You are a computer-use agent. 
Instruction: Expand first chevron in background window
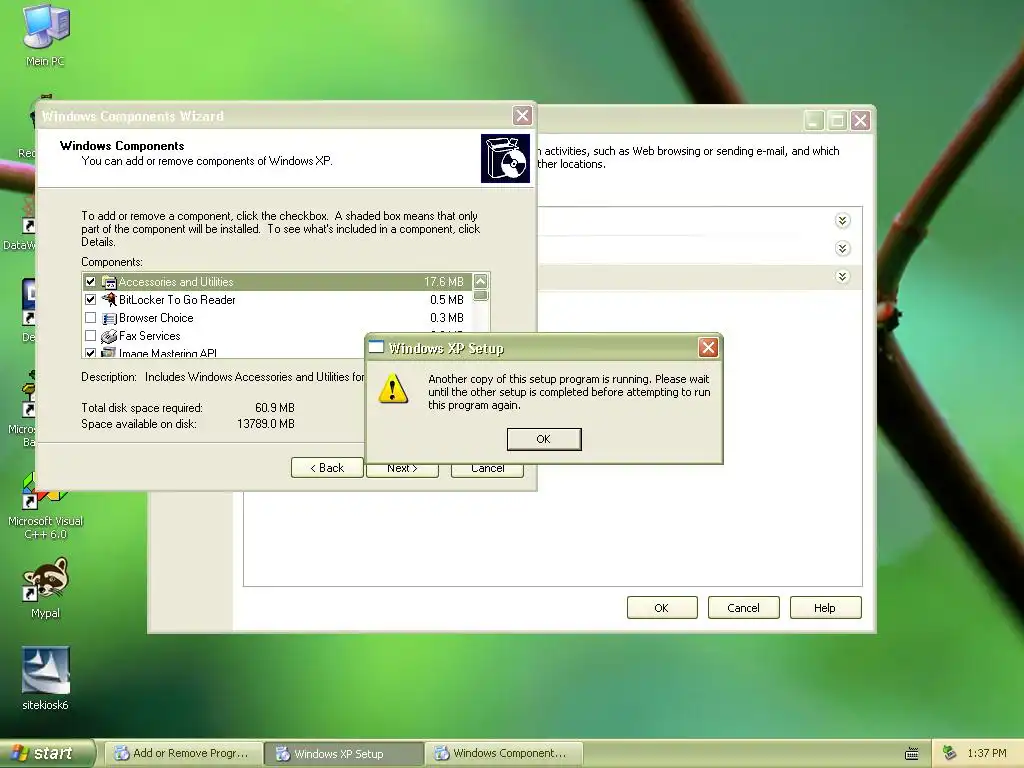pos(842,221)
